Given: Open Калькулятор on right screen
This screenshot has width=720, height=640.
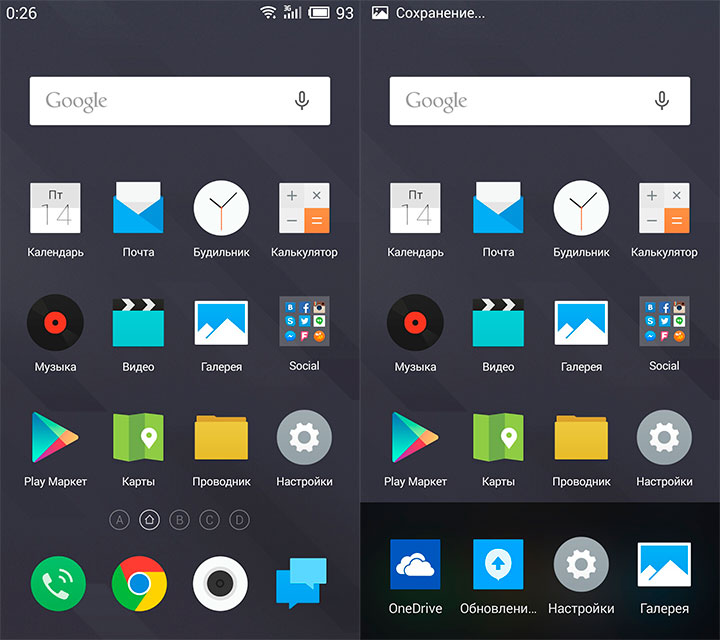Looking at the screenshot, I should coord(664,208).
